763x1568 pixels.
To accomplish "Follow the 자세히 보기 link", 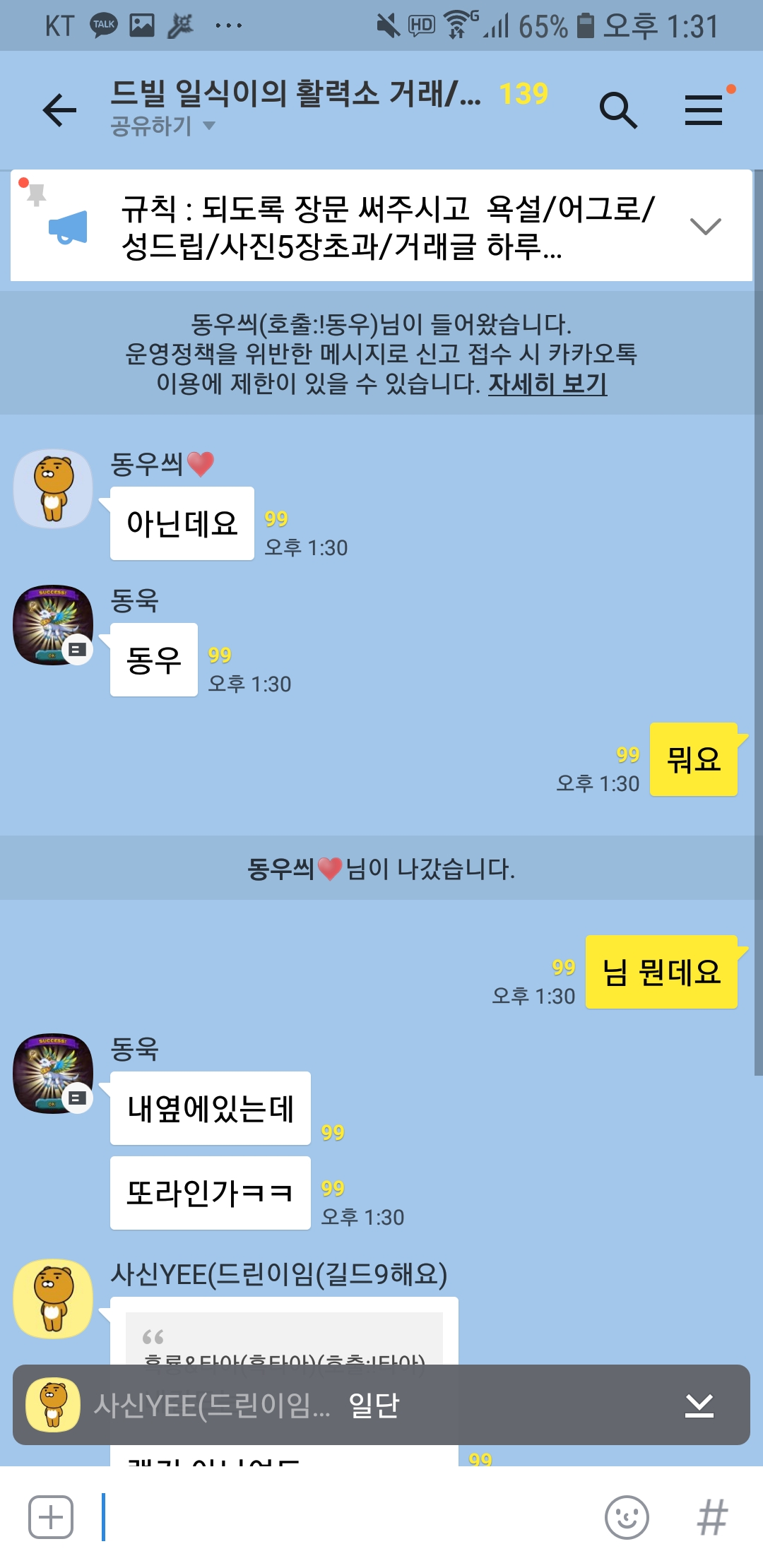I will (x=548, y=384).
